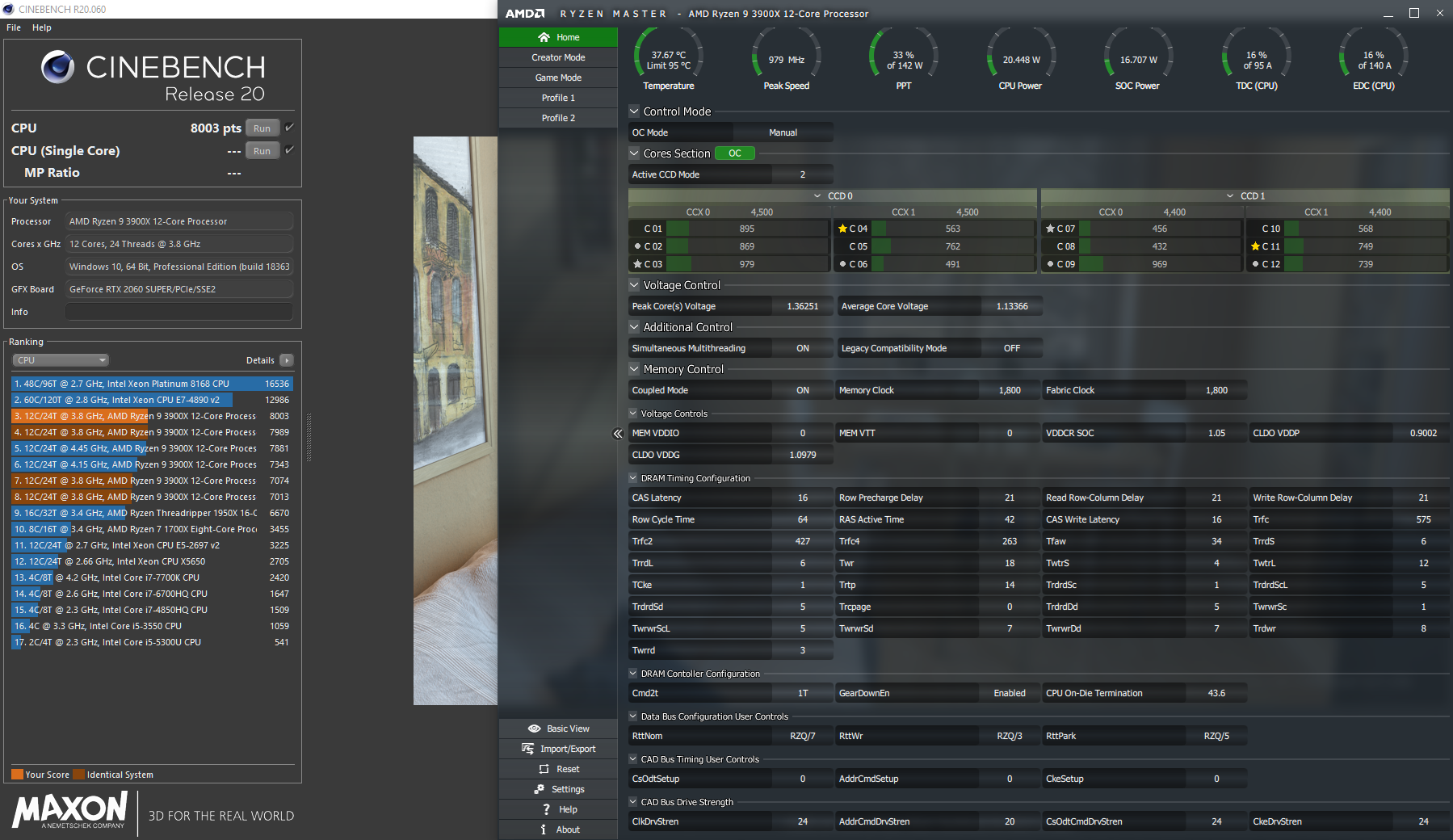Collapse the Voltage Control section
Image resolution: width=1453 pixels, height=840 pixels.
[x=634, y=285]
